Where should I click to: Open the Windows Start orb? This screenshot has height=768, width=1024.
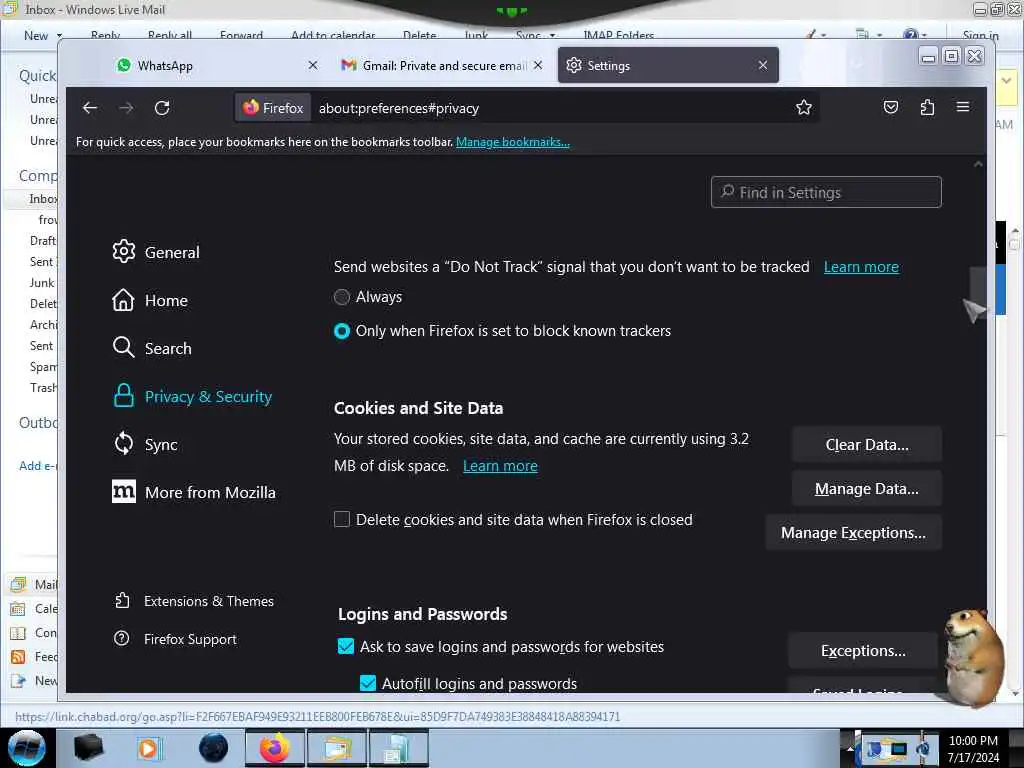coord(27,748)
